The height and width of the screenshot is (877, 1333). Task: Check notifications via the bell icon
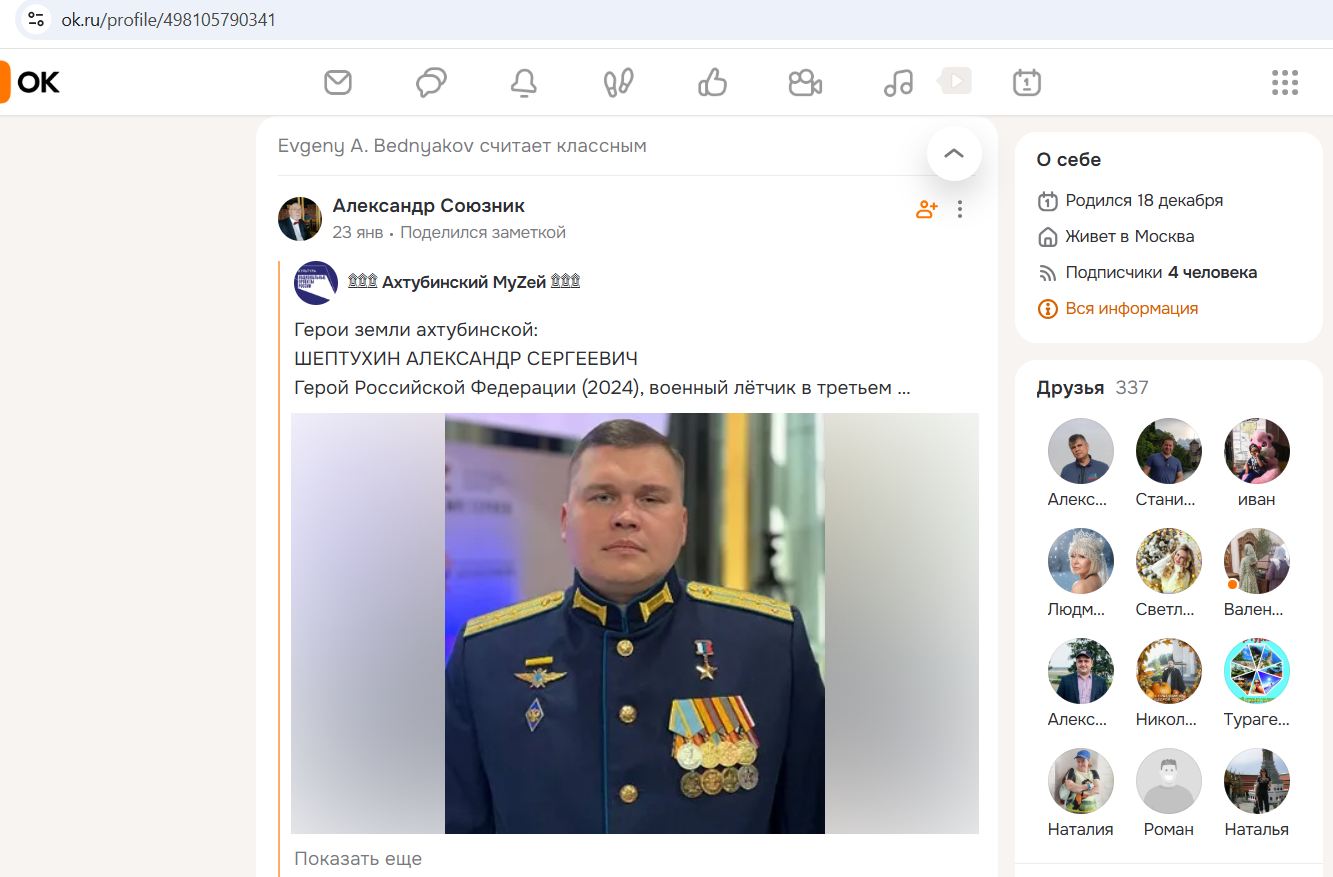click(x=524, y=82)
